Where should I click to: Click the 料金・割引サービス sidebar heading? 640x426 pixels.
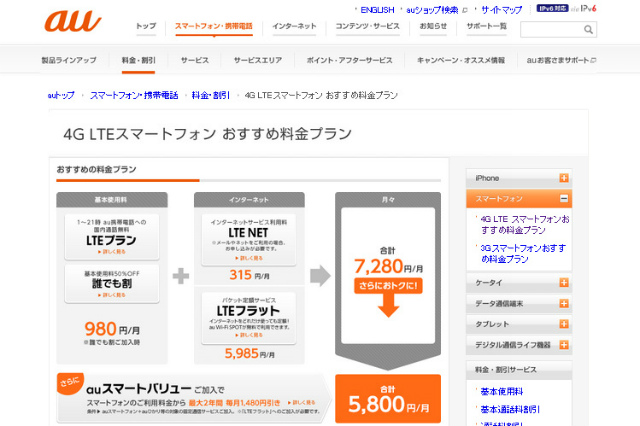[x=506, y=370]
